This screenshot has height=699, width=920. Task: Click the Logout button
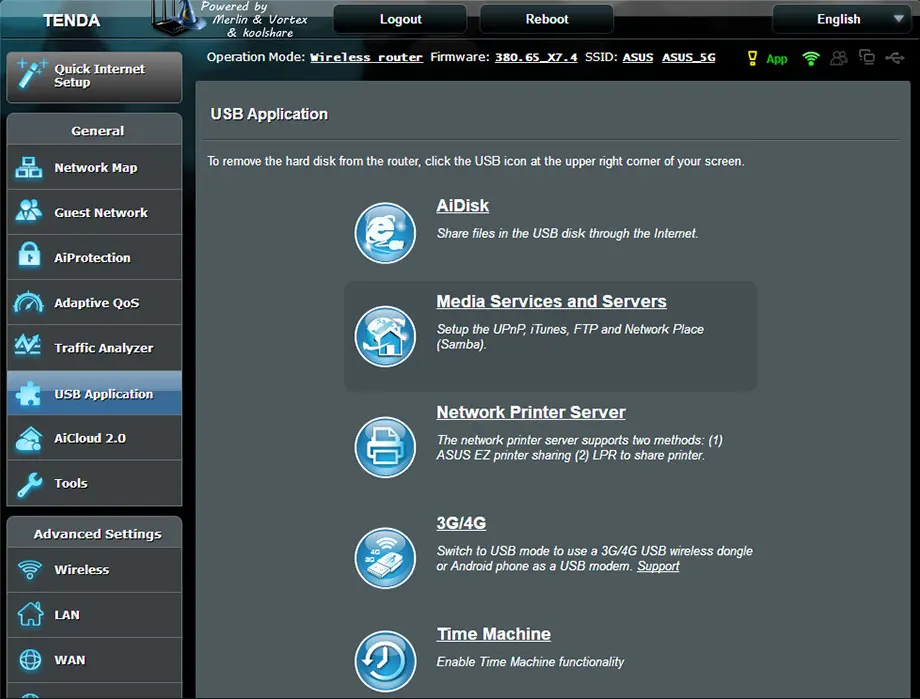(x=400, y=19)
